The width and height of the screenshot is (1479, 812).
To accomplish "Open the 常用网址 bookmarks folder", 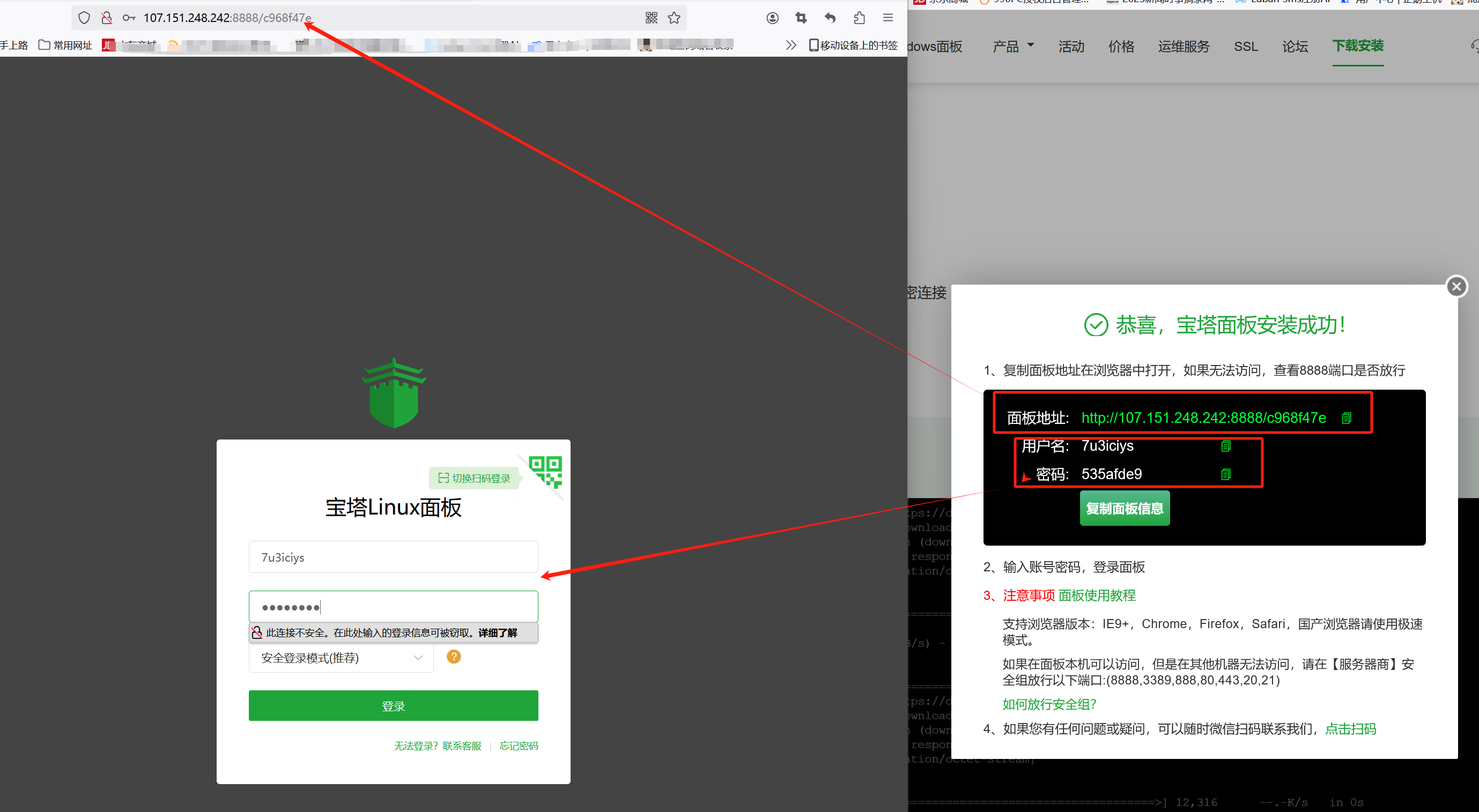I will point(65,45).
